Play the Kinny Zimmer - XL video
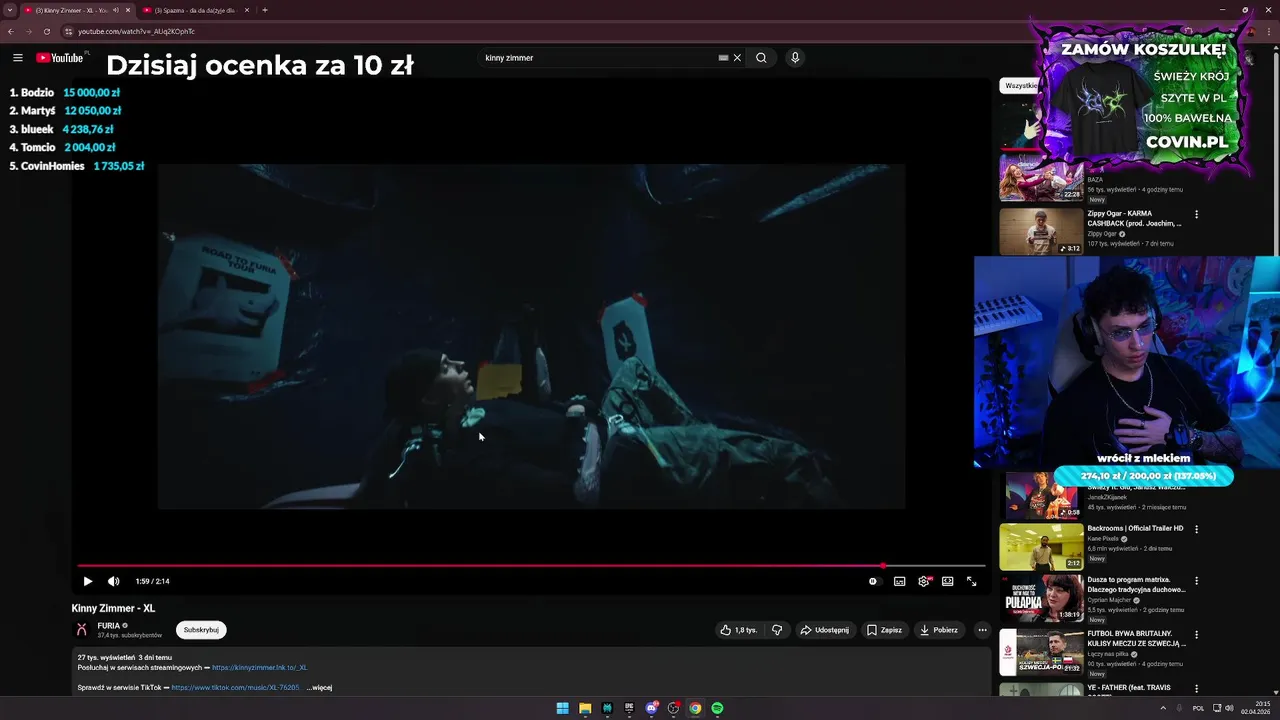This screenshot has width=1280, height=720. tap(88, 581)
